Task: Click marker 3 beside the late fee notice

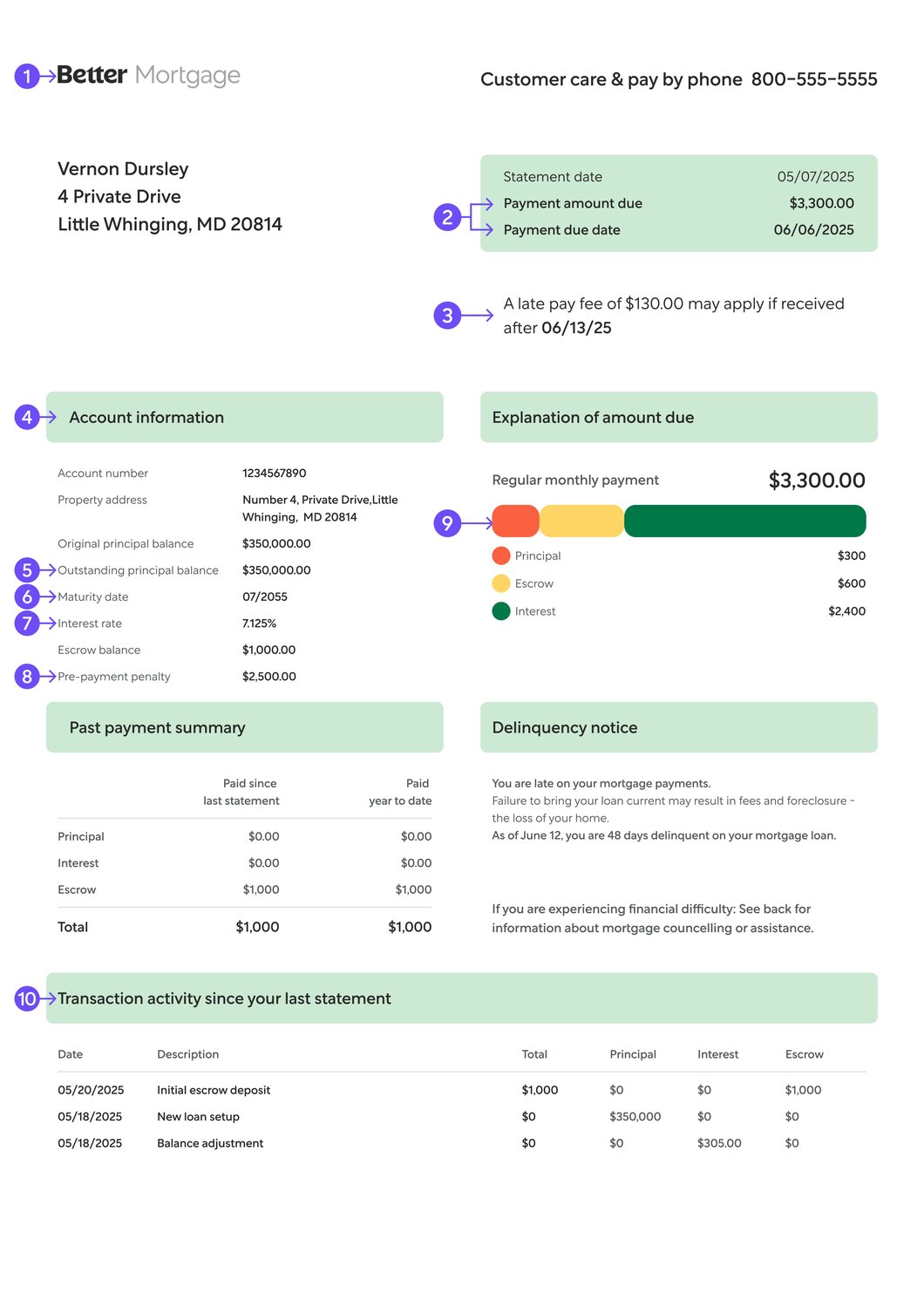Action: [447, 315]
